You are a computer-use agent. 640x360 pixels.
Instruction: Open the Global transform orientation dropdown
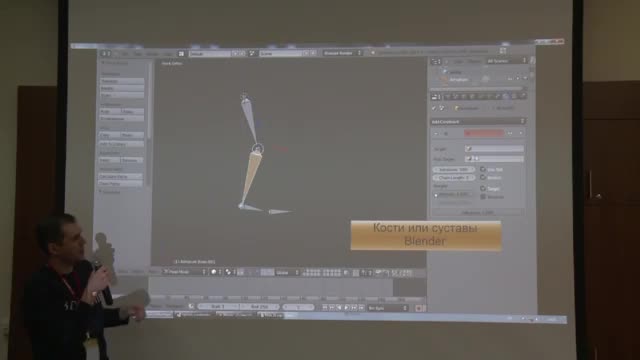click(287, 272)
